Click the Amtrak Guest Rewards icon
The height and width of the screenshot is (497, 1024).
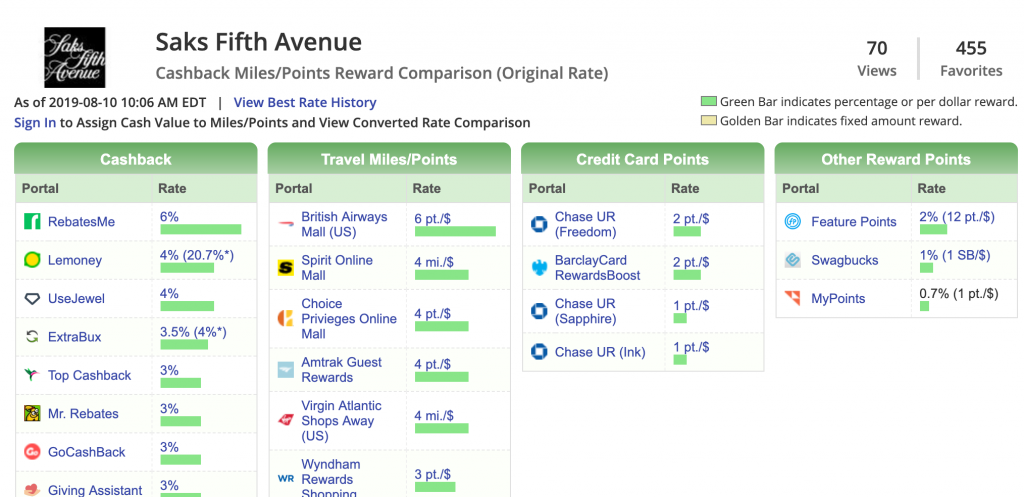point(285,370)
